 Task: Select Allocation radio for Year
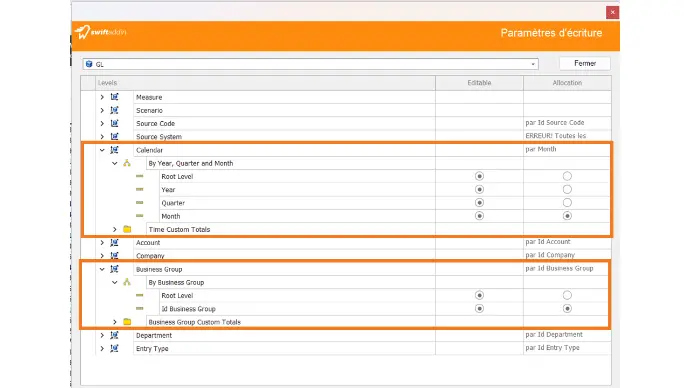tap(567, 189)
